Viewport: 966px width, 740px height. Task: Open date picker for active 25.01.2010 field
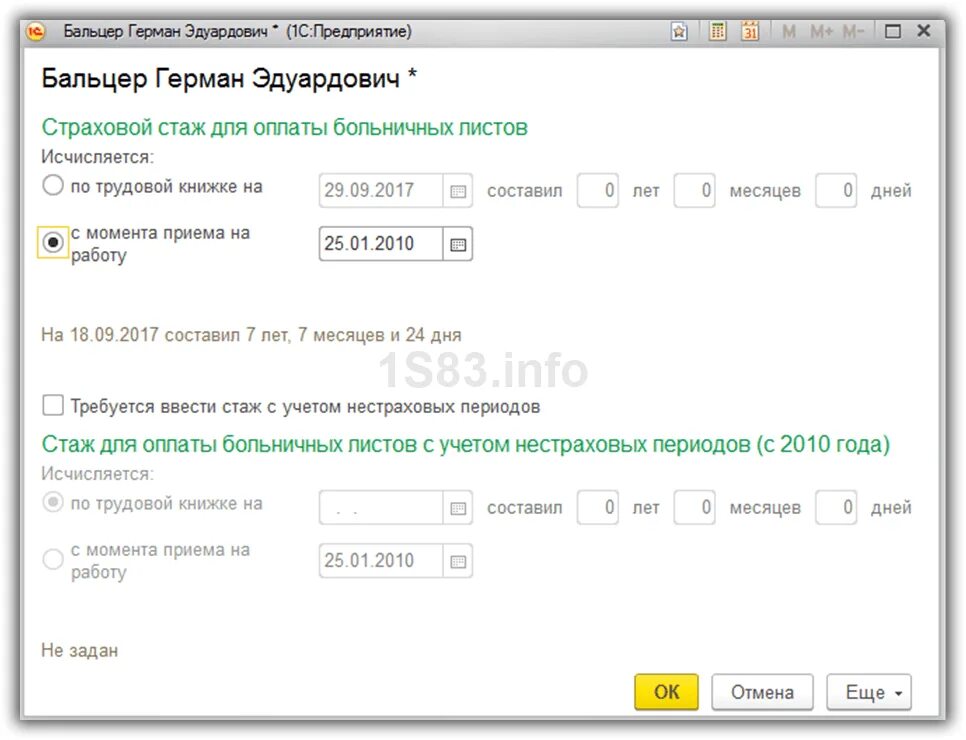pos(458,244)
